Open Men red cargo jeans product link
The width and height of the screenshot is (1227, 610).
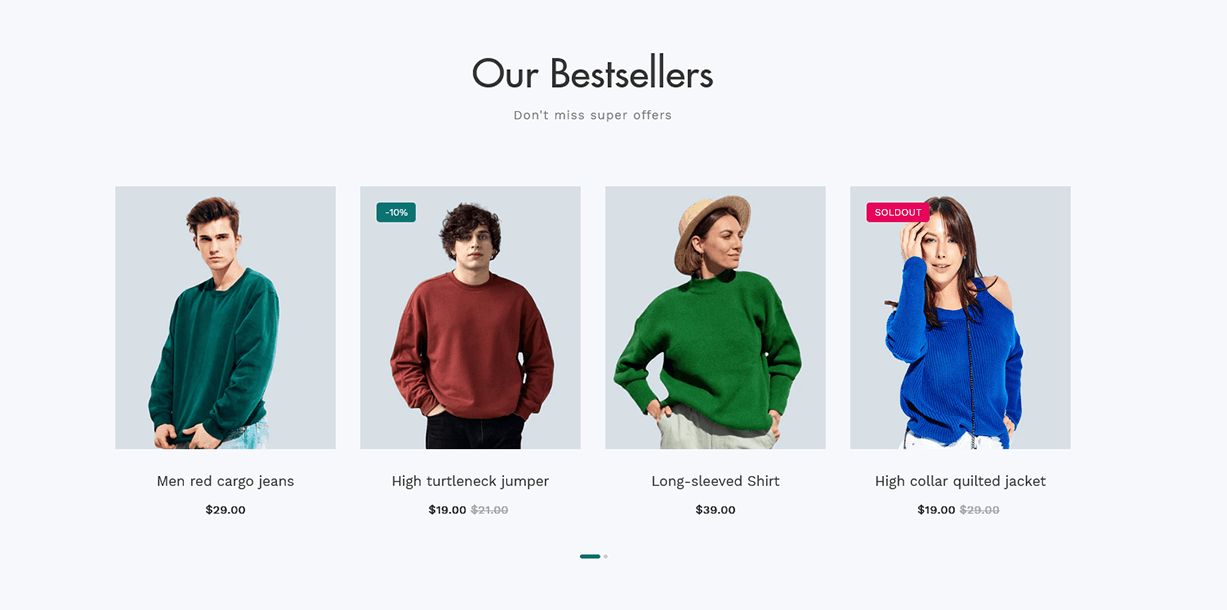(x=225, y=481)
